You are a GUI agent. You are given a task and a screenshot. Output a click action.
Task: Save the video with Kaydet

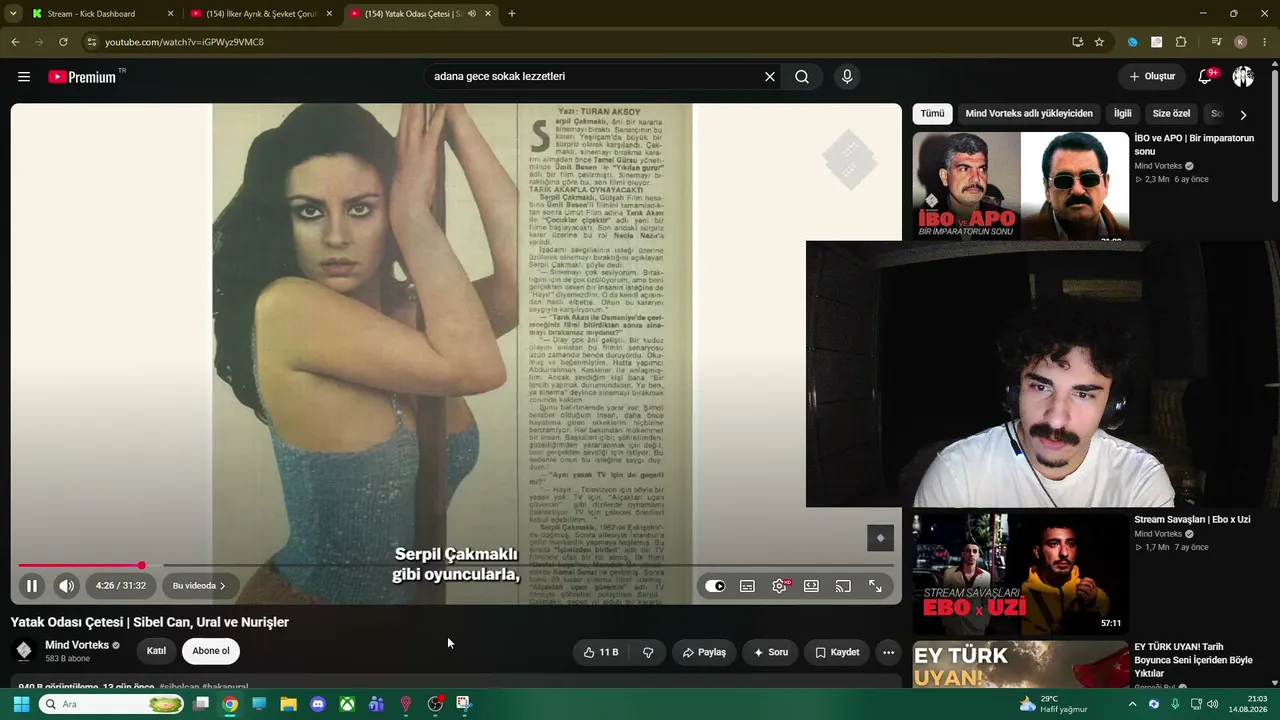click(x=837, y=652)
